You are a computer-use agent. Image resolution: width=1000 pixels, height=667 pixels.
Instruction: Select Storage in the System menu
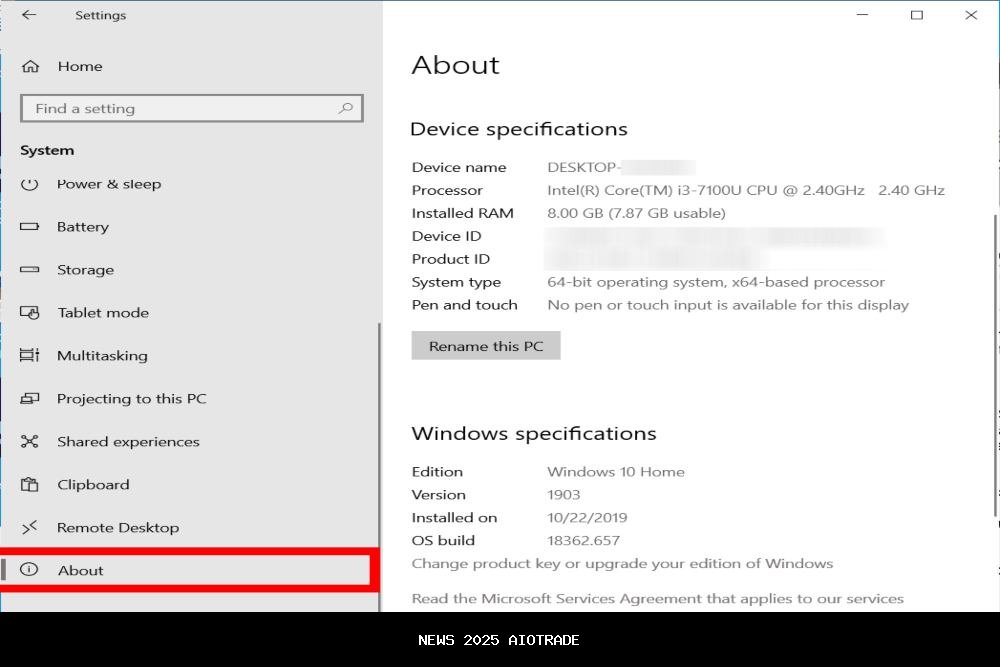[x=85, y=270]
